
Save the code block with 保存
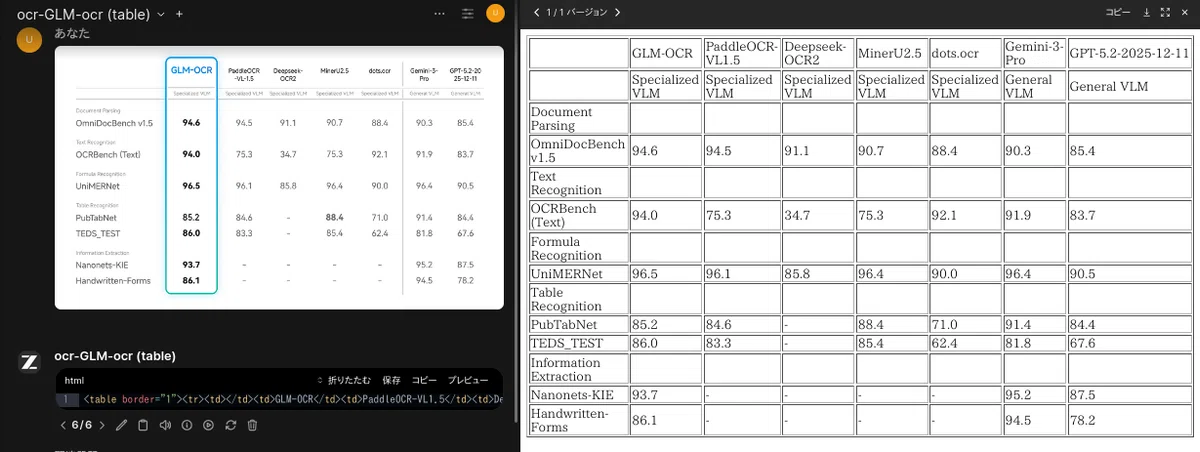pos(391,381)
